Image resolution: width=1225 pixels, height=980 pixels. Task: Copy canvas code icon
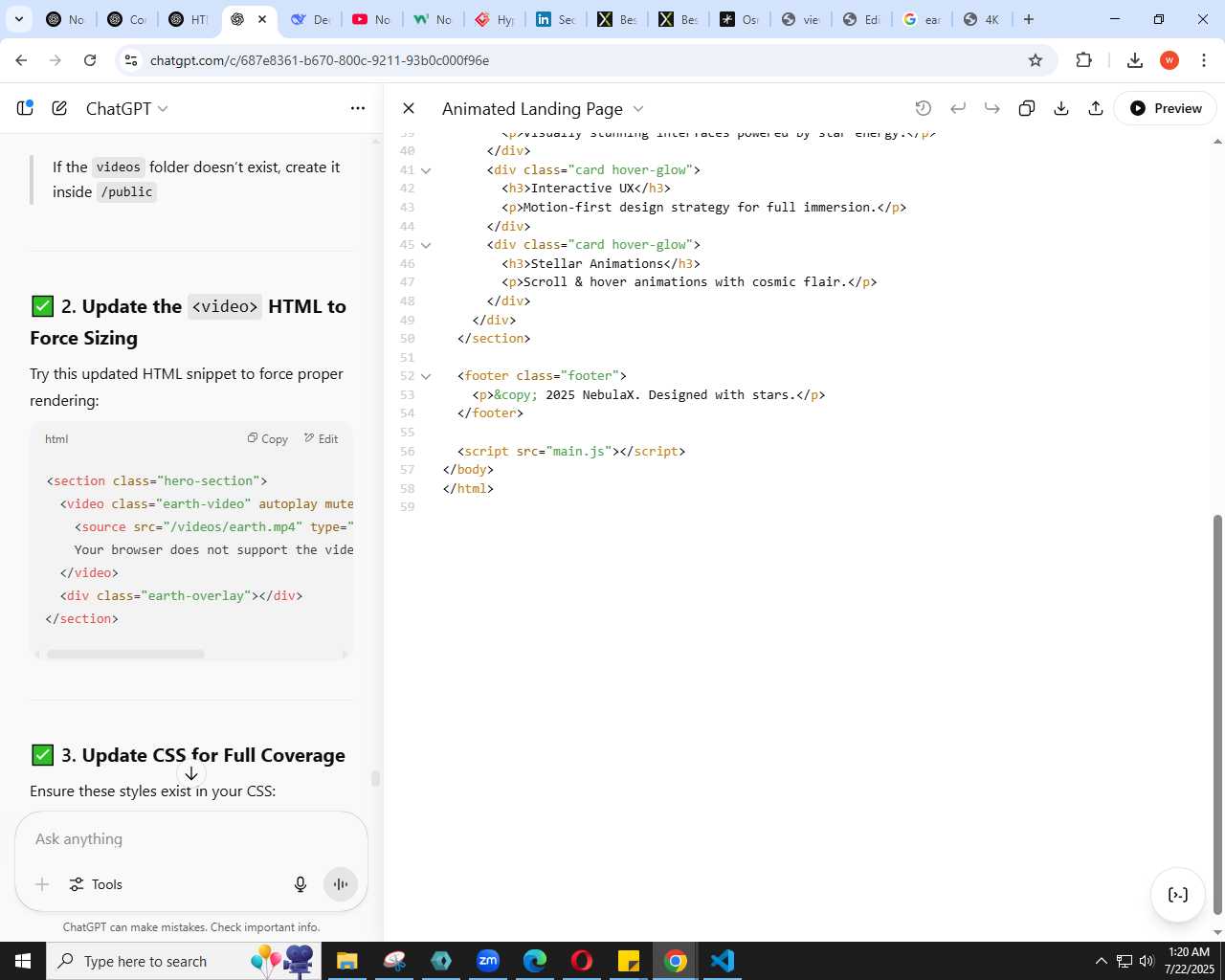[x=1027, y=108]
